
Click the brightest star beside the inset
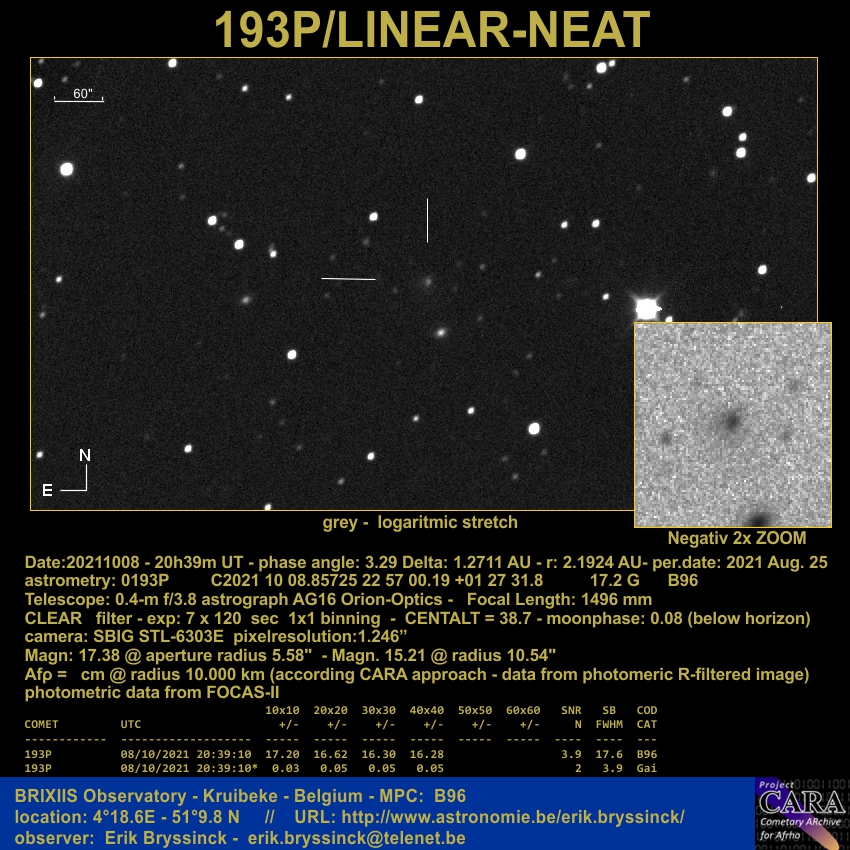point(647,308)
